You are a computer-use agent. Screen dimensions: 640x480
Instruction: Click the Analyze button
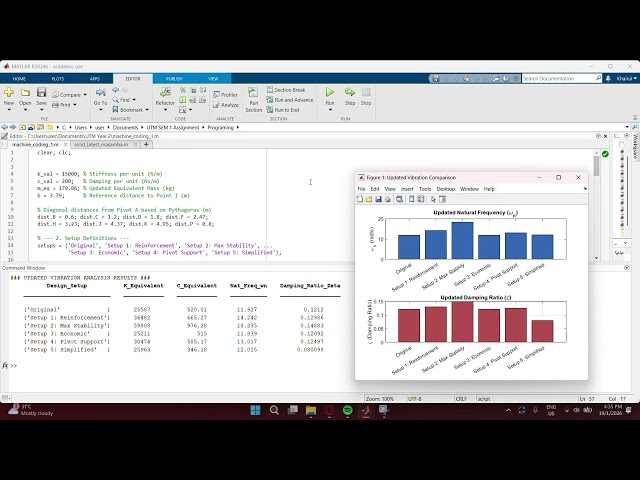226,105
